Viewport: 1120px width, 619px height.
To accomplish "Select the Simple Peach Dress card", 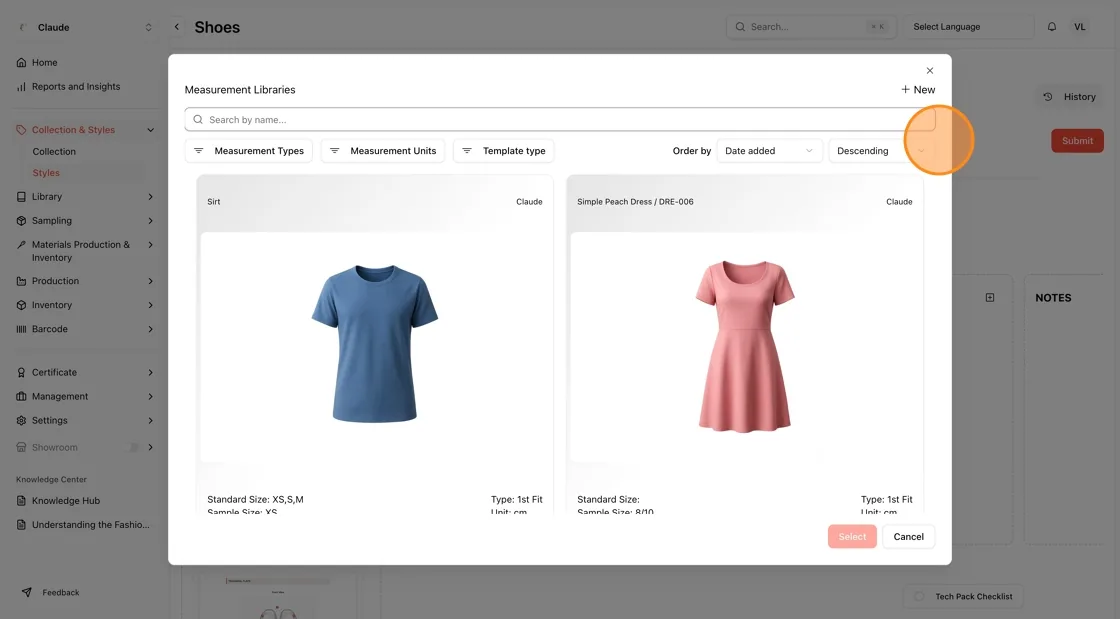I will point(745,346).
